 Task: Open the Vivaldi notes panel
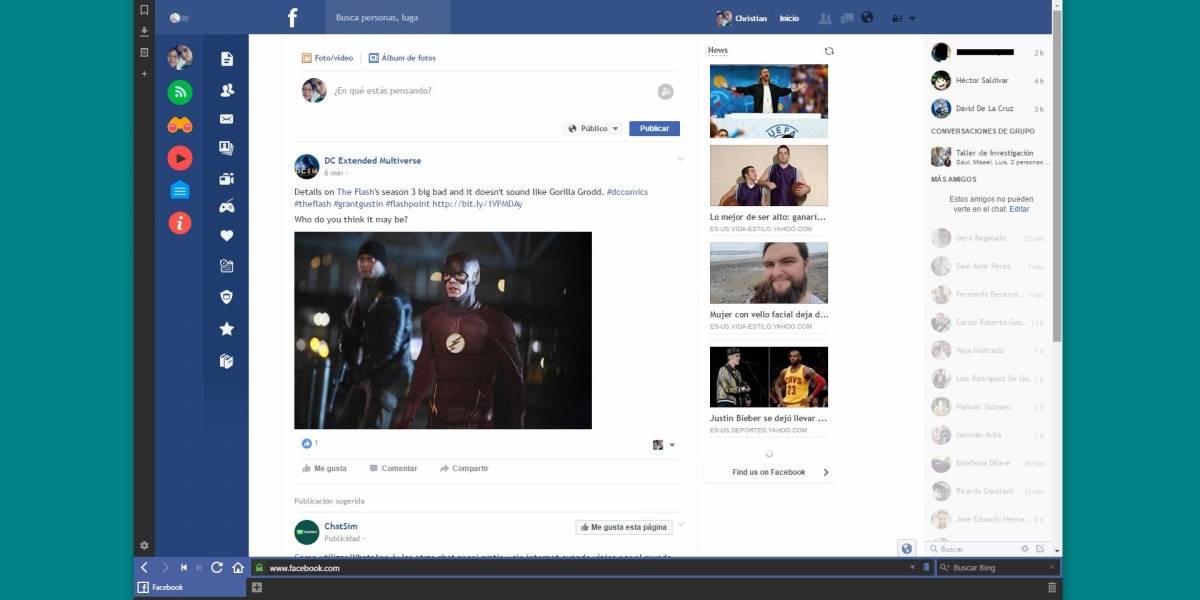[144, 52]
